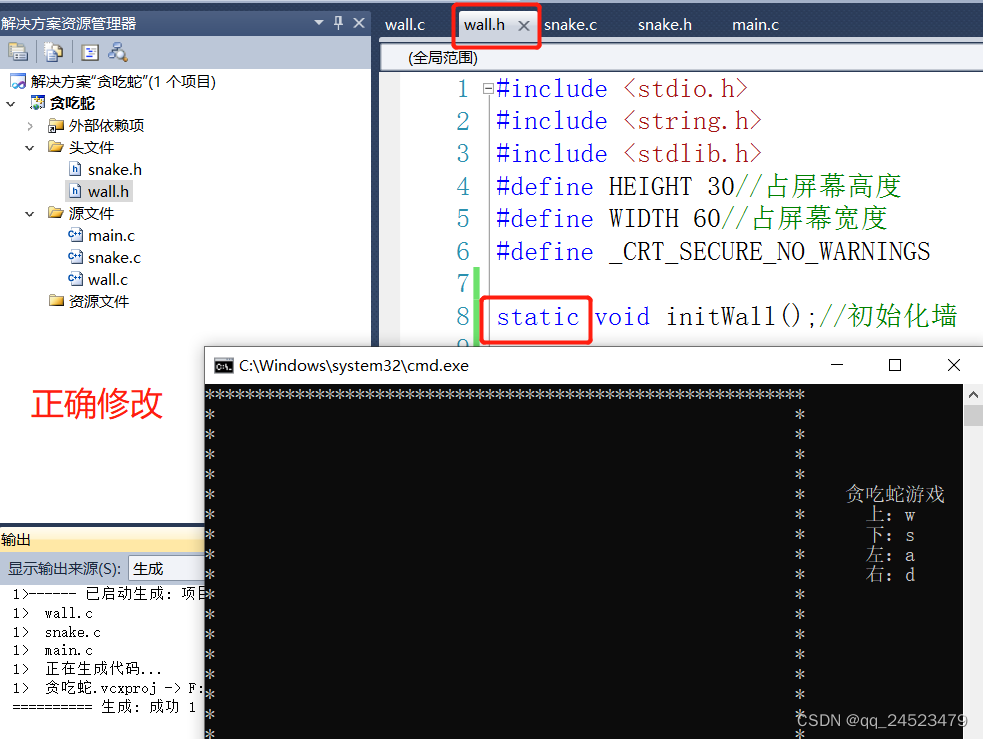Click the View Code icon in Solution Explorer toolbar

pos(89,52)
